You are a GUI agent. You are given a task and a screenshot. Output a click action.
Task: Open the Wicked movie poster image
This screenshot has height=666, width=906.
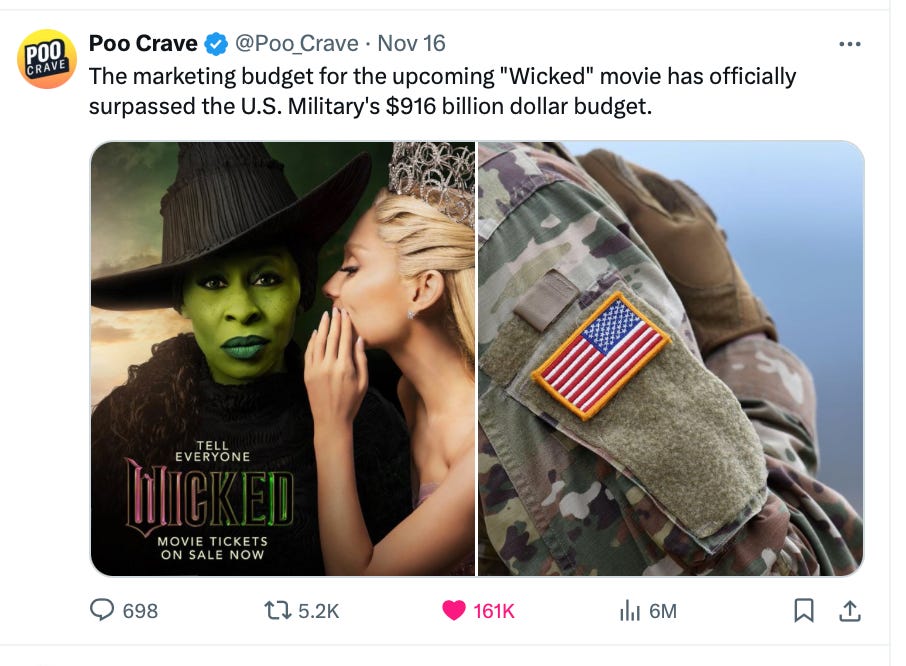[x=283, y=359]
